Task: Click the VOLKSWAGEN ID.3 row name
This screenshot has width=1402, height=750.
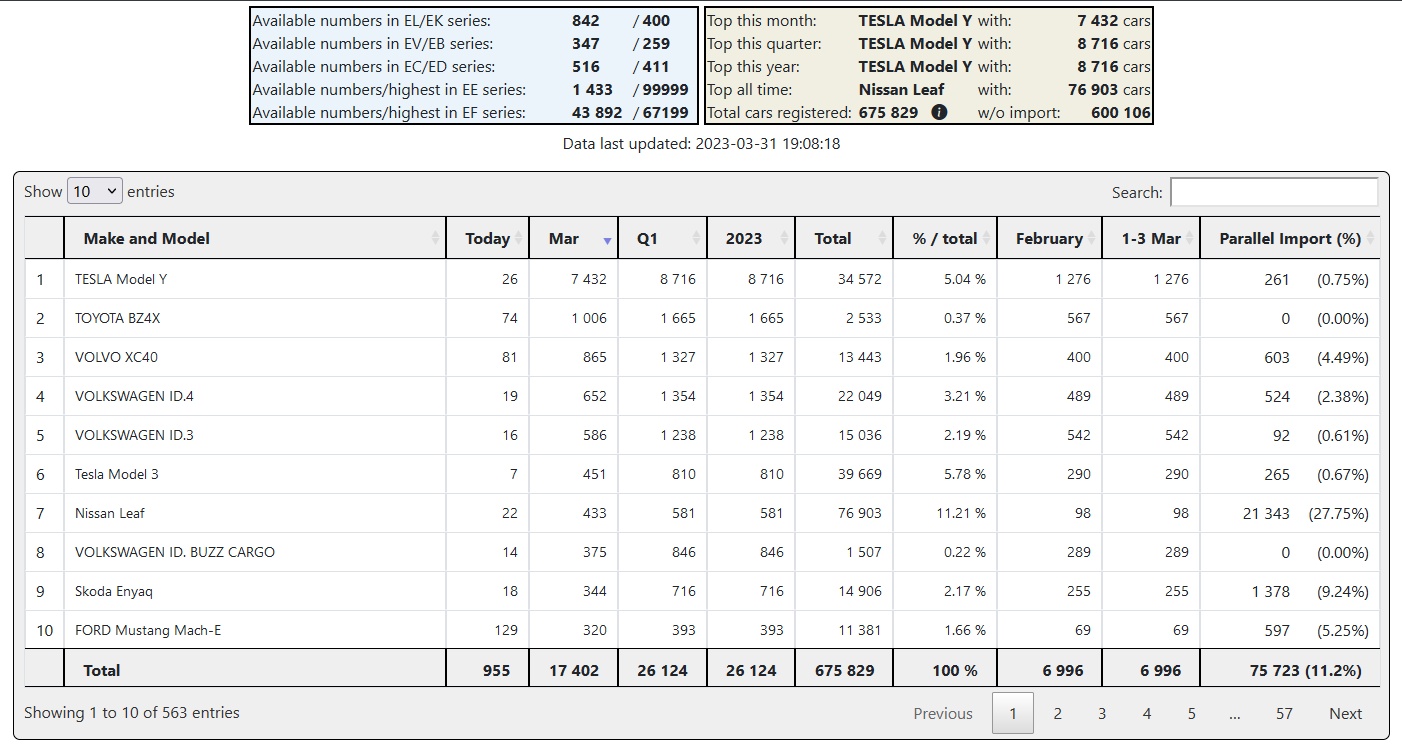Action: coord(134,435)
